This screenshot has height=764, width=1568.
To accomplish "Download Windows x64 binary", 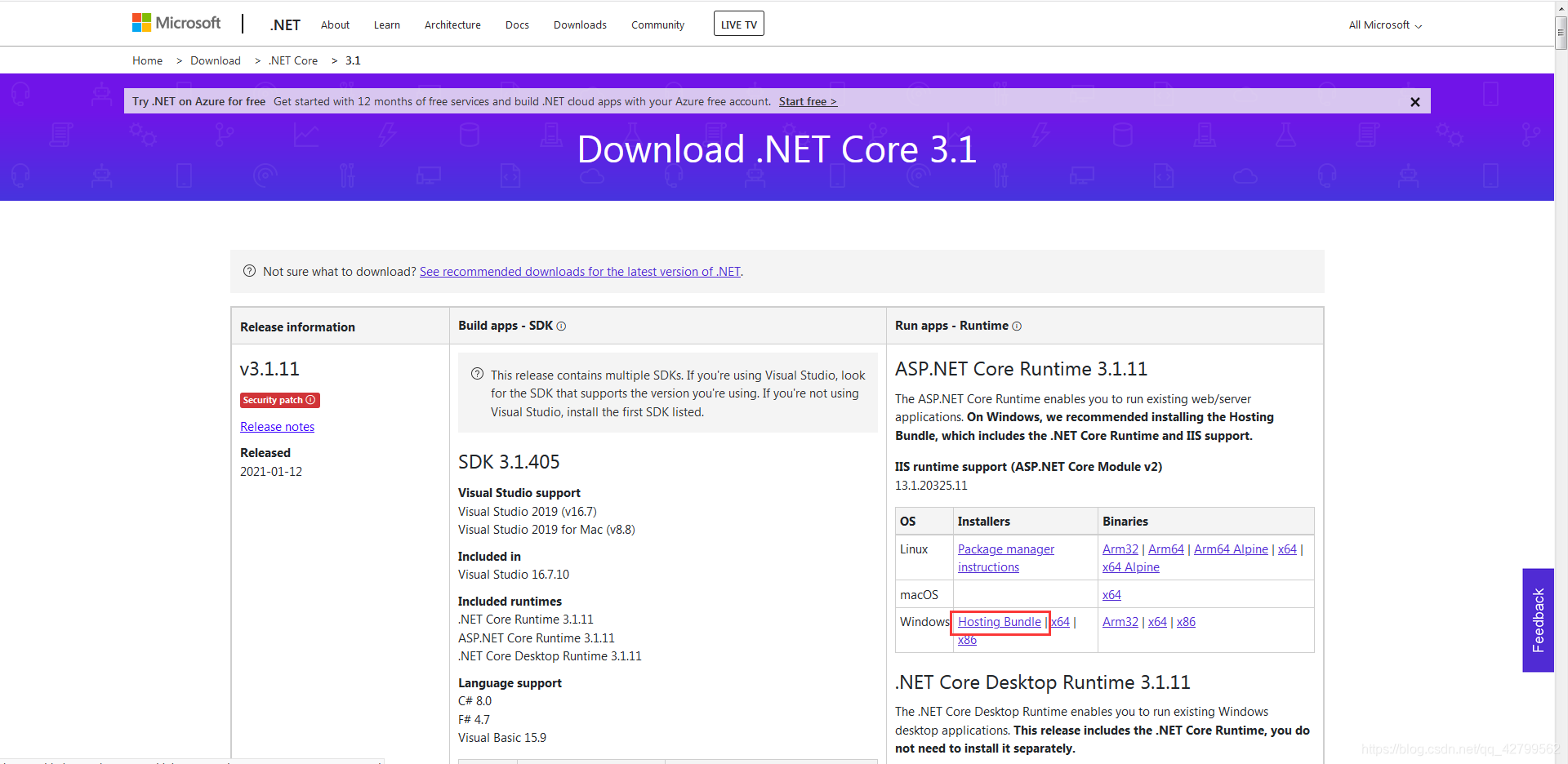I will click(x=1157, y=622).
